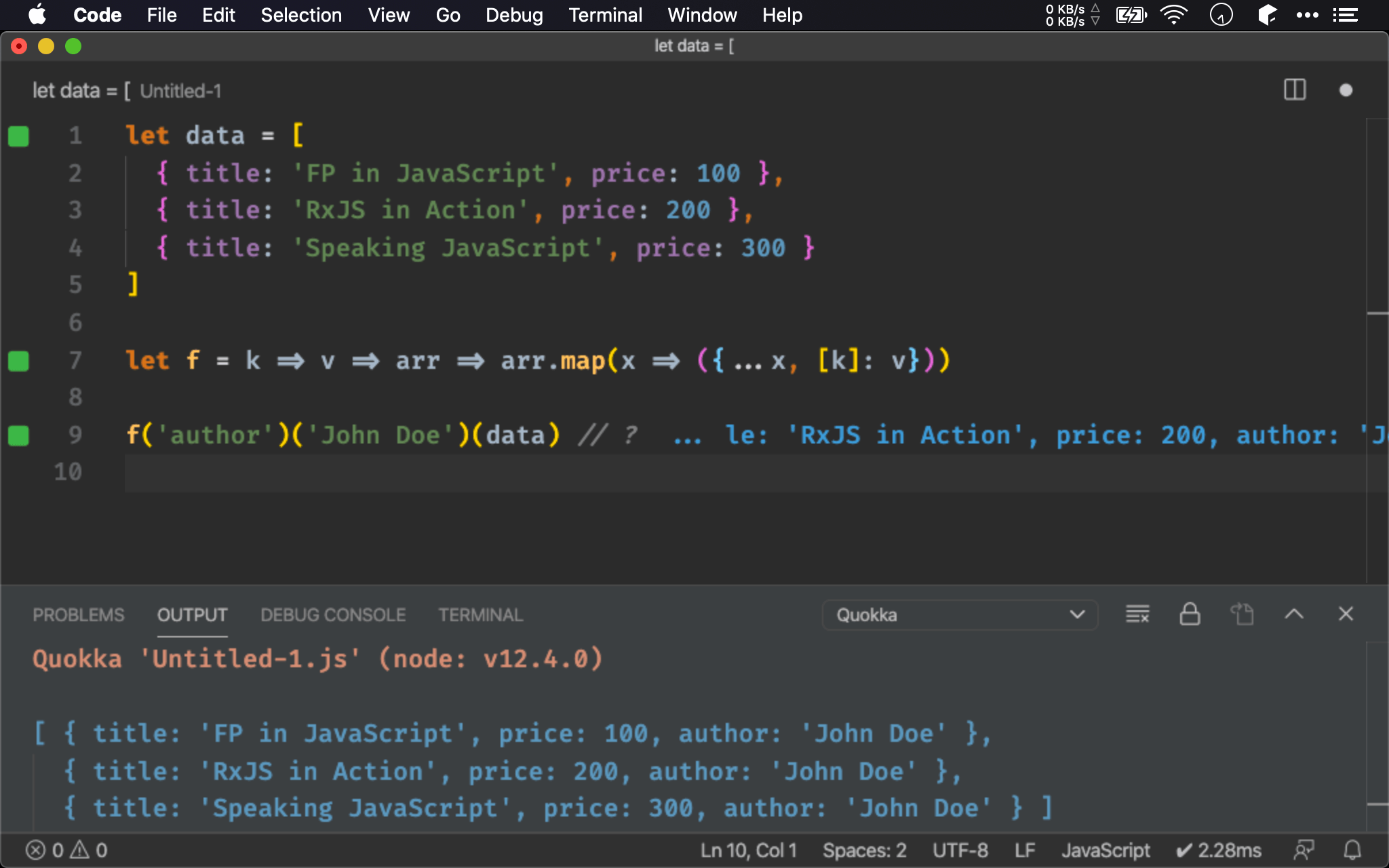Click the three-dots menu bar icon

1307,15
